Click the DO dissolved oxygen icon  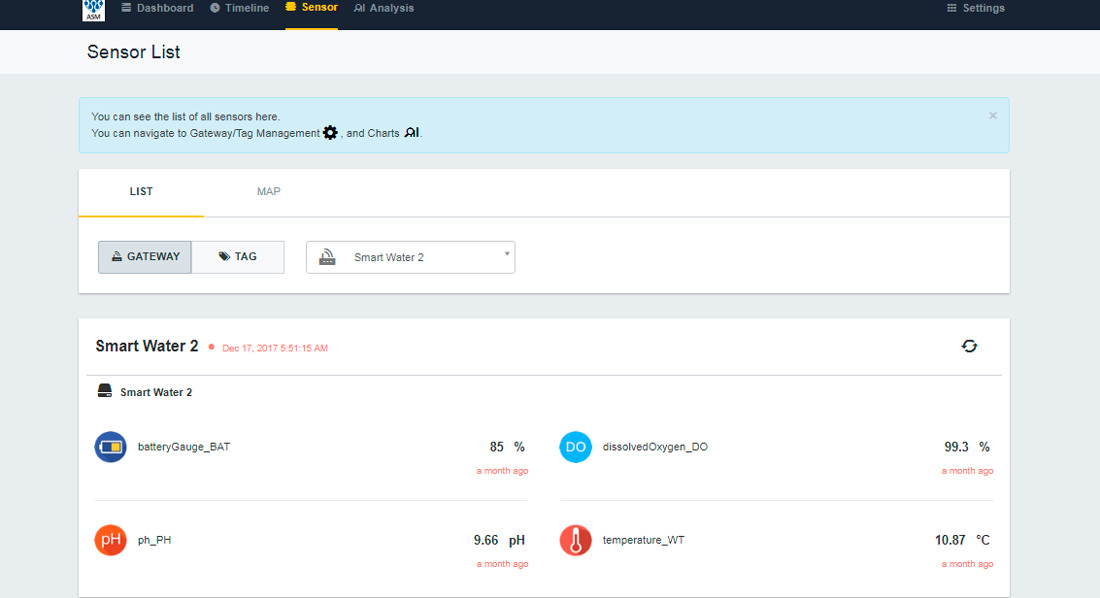tap(575, 447)
